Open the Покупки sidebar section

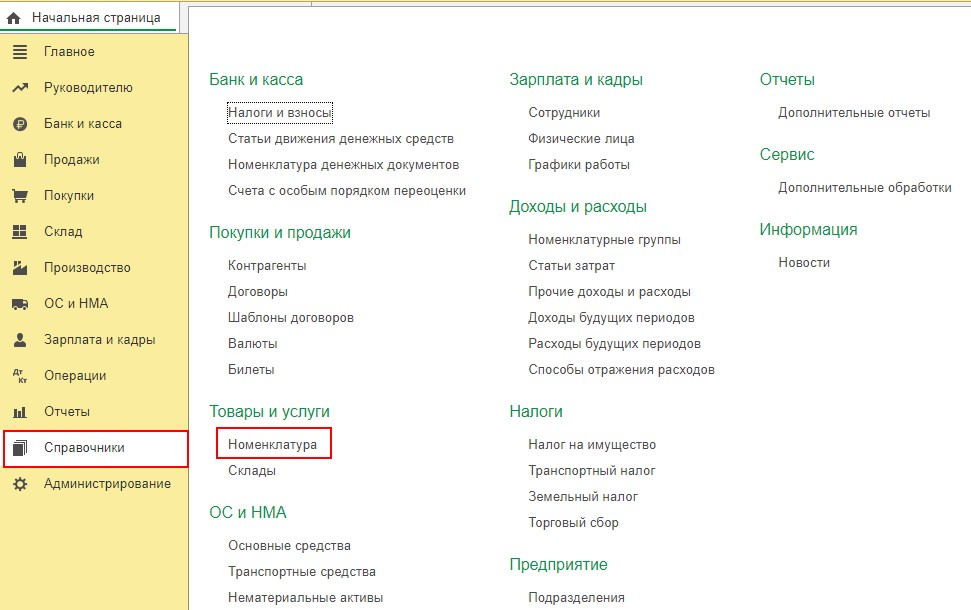(69, 196)
